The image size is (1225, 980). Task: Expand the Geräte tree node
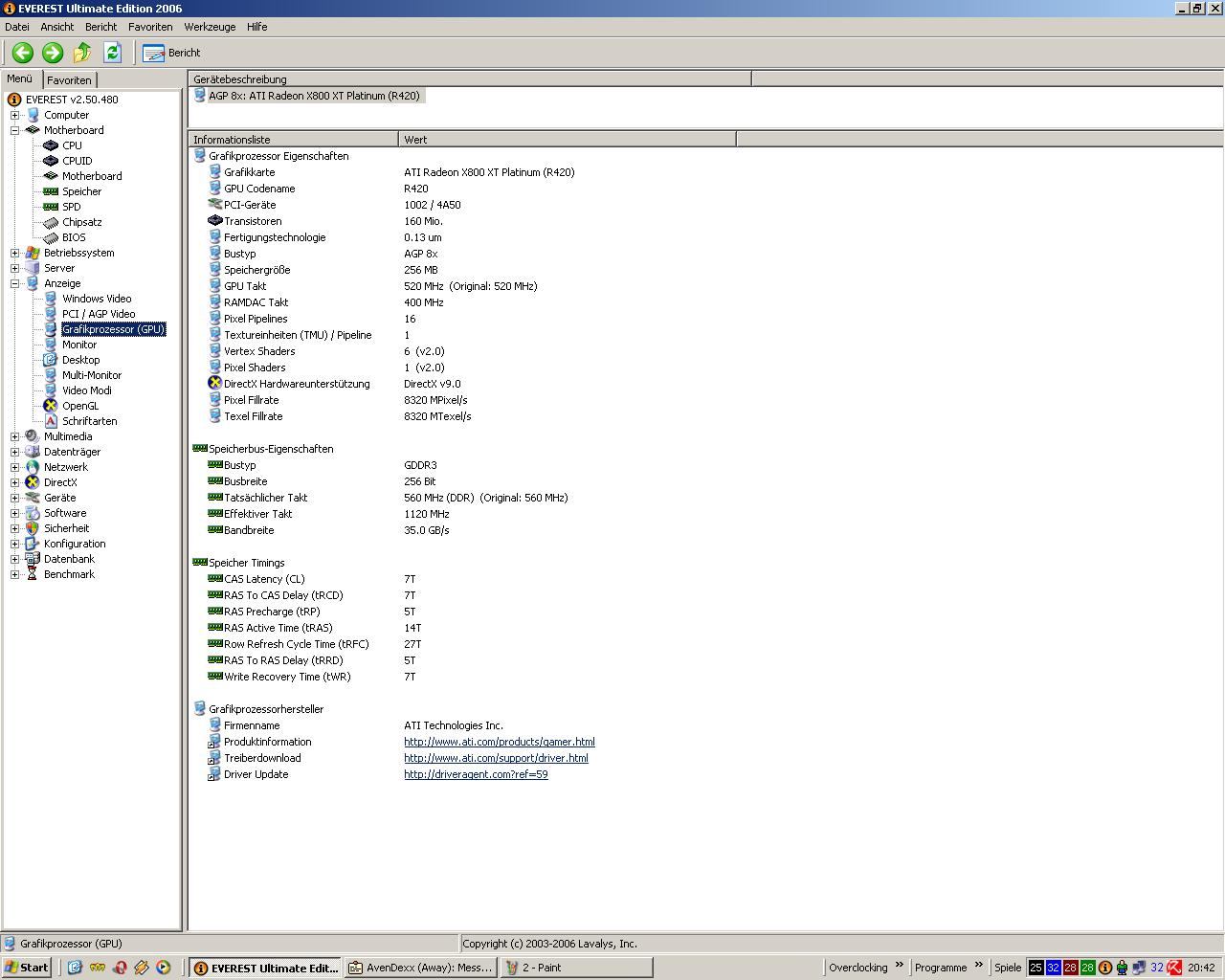(14, 498)
